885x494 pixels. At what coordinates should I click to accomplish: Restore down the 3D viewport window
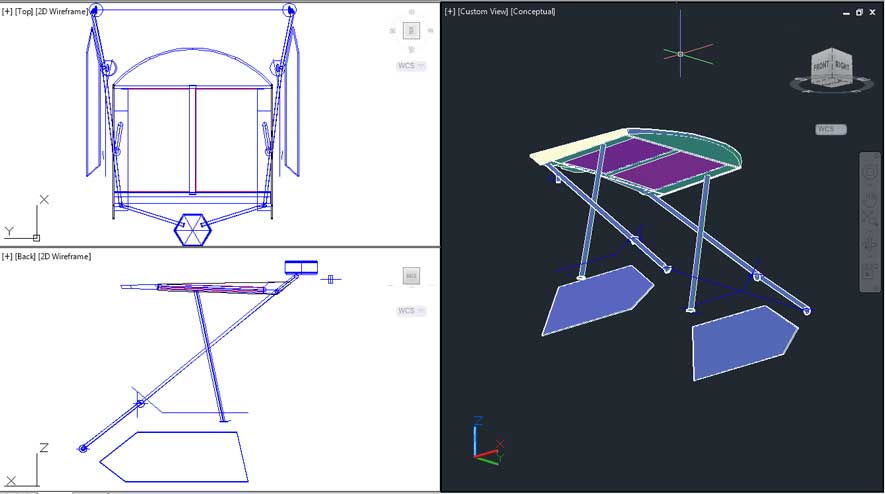[x=859, y=12]
